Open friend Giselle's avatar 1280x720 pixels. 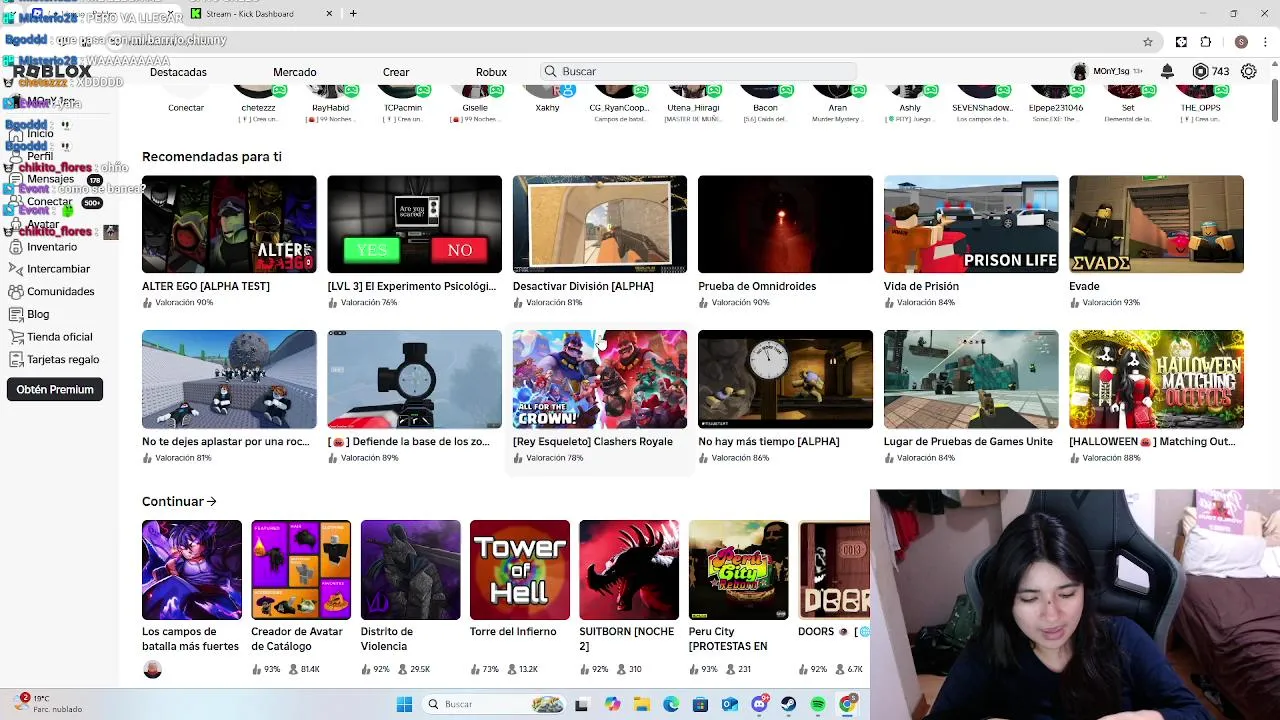pos(475,92)
